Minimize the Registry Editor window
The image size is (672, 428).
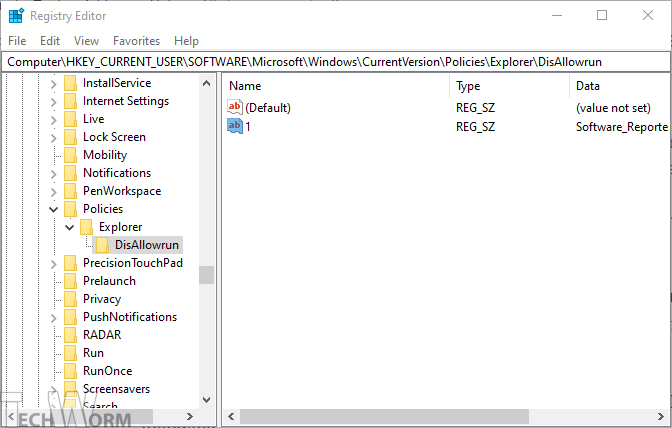pos(557,15)
